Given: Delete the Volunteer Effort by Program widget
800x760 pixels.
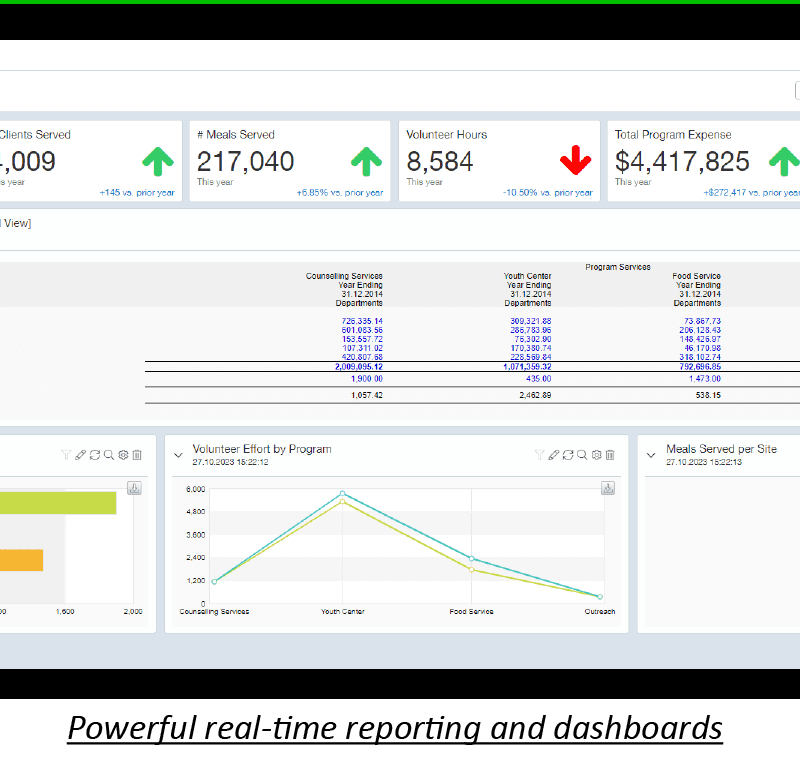Looking at the screenshot, I should click(609, 455).
